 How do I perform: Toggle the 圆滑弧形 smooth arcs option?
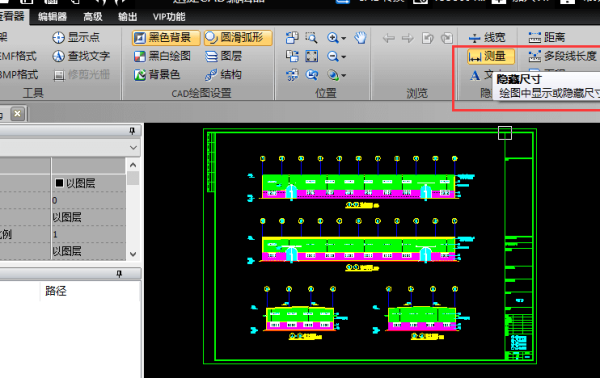(238, 37)
